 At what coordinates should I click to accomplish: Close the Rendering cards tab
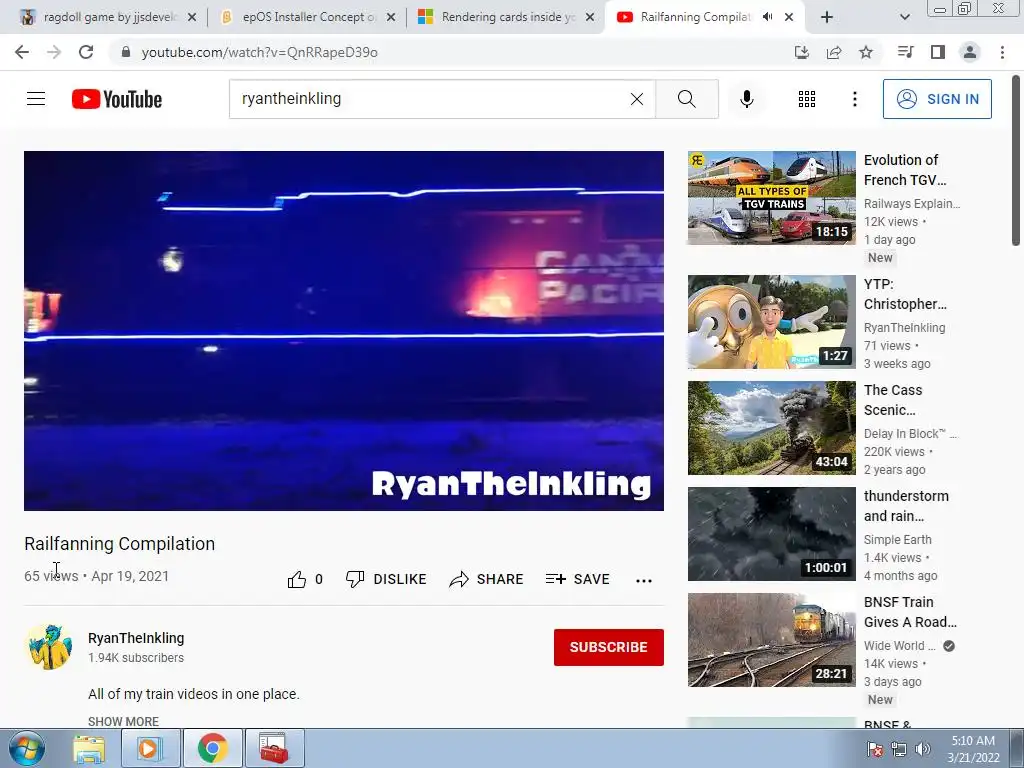click(590, 17)
